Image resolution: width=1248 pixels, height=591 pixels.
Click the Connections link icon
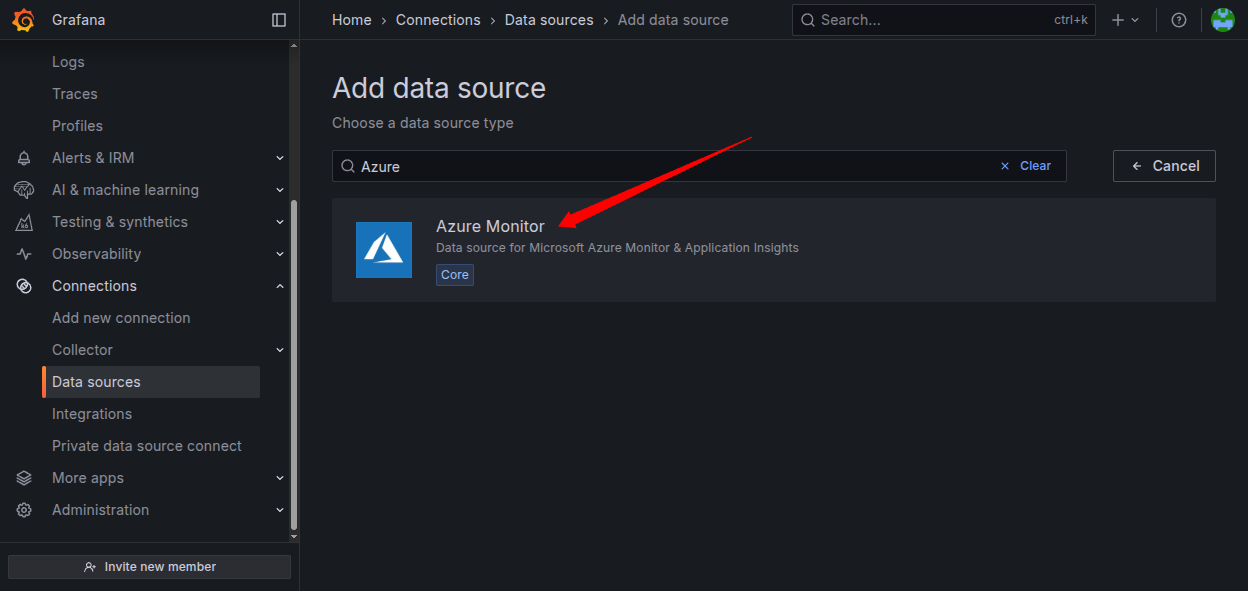pyautogui.click(x=24, y=286)
